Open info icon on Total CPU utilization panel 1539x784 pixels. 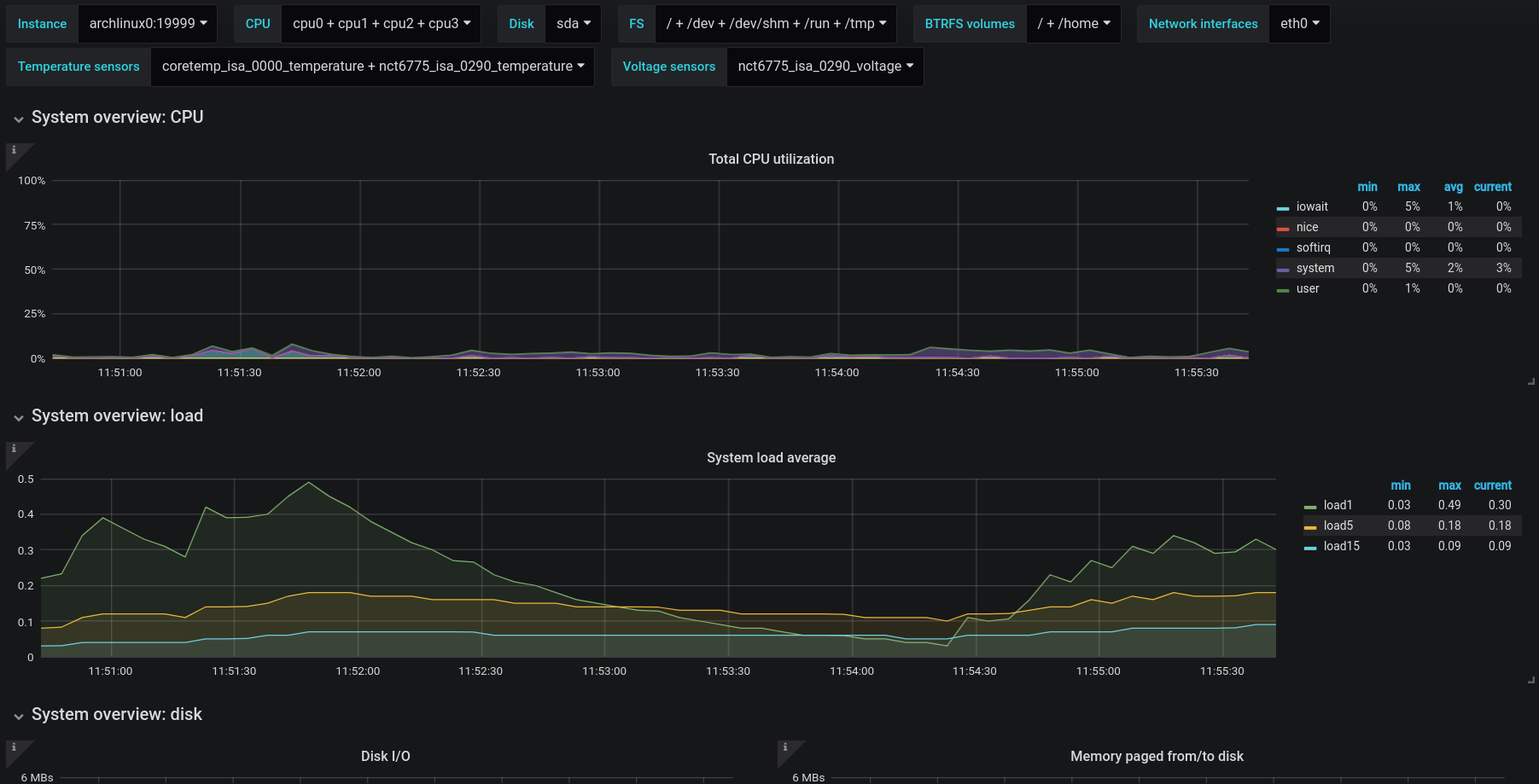[14, 150]
